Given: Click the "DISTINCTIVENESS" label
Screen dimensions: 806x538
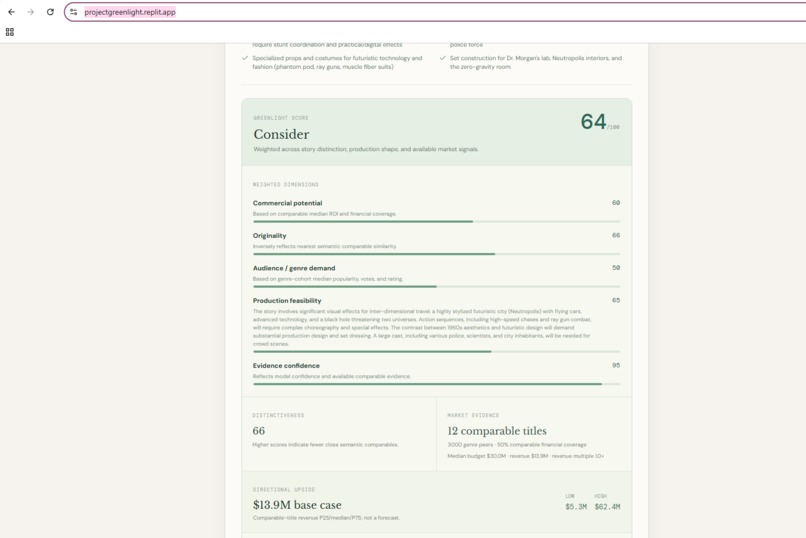Looking at the screenshot, I should pos(278,415).
